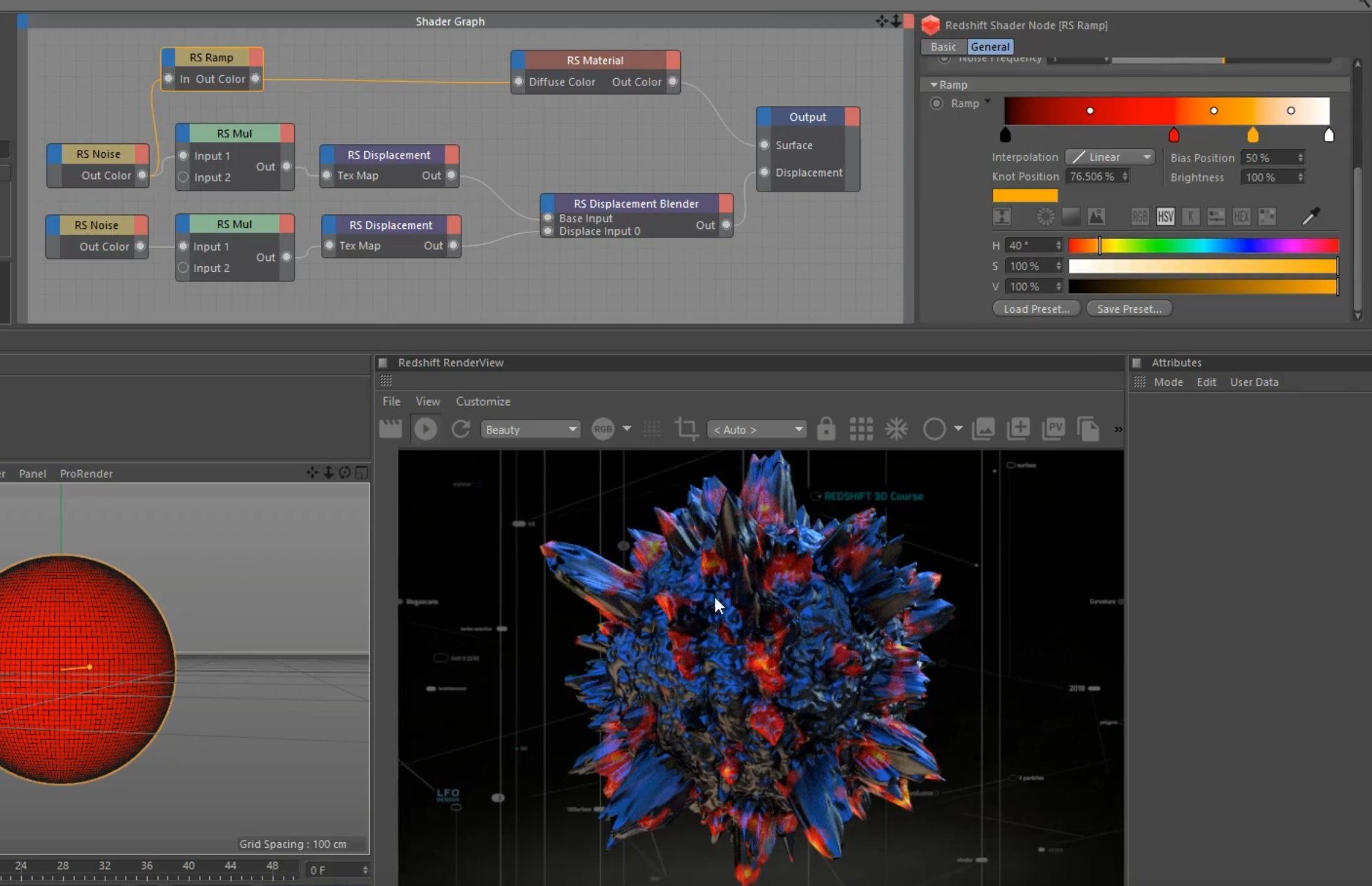Click the circle display mode icon
This screenshot has width=1372, height=886.
tap(934, 429)
